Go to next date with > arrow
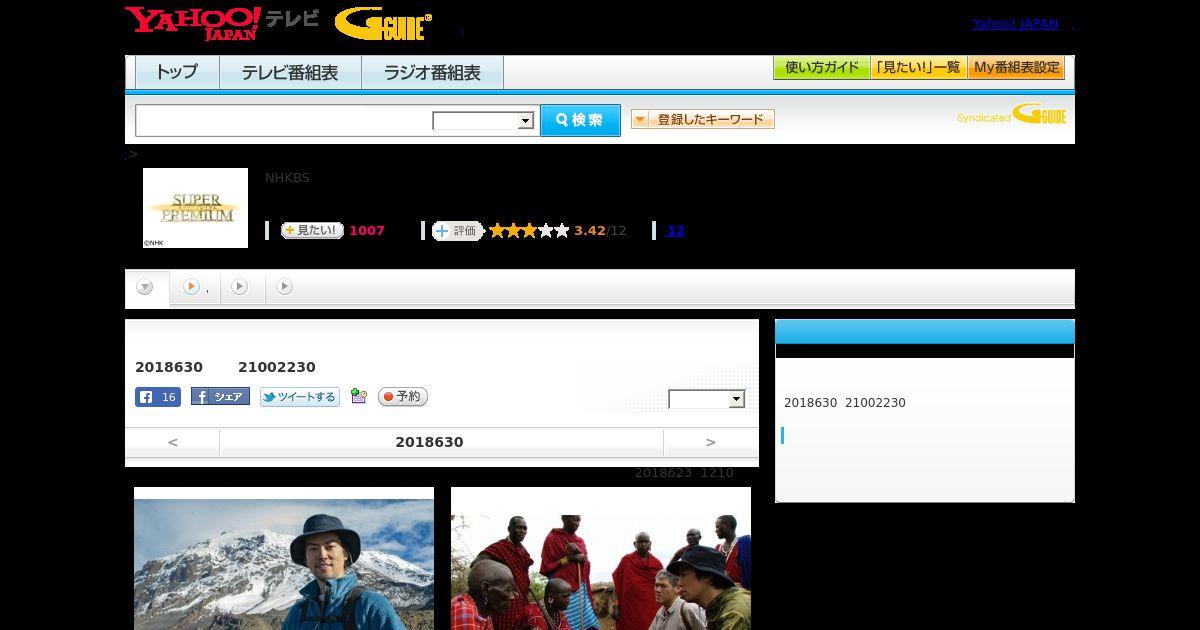The image size is (1200, 630). [x=711, y=442]
